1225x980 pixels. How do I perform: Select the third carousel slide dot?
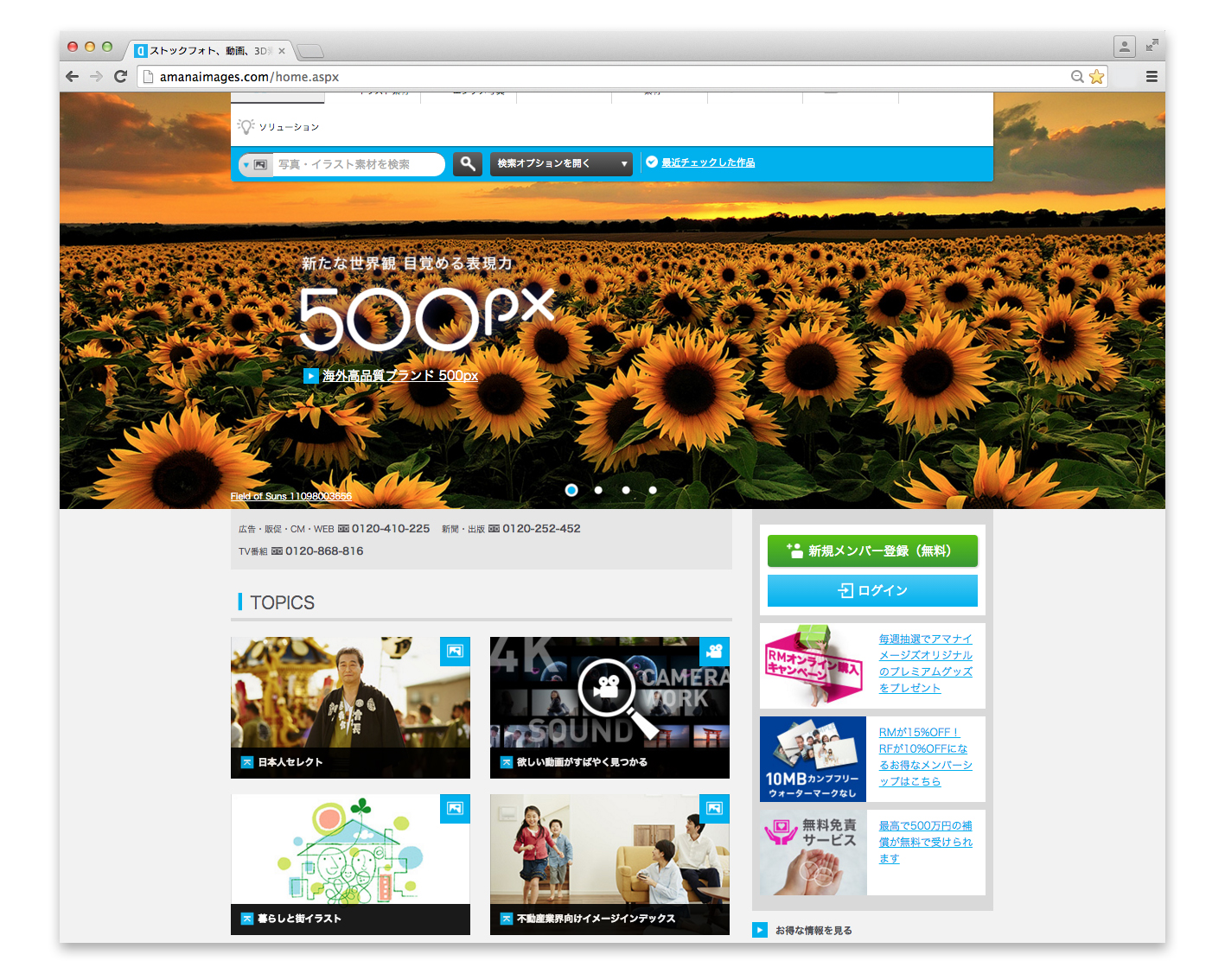(x=626, y=490)
